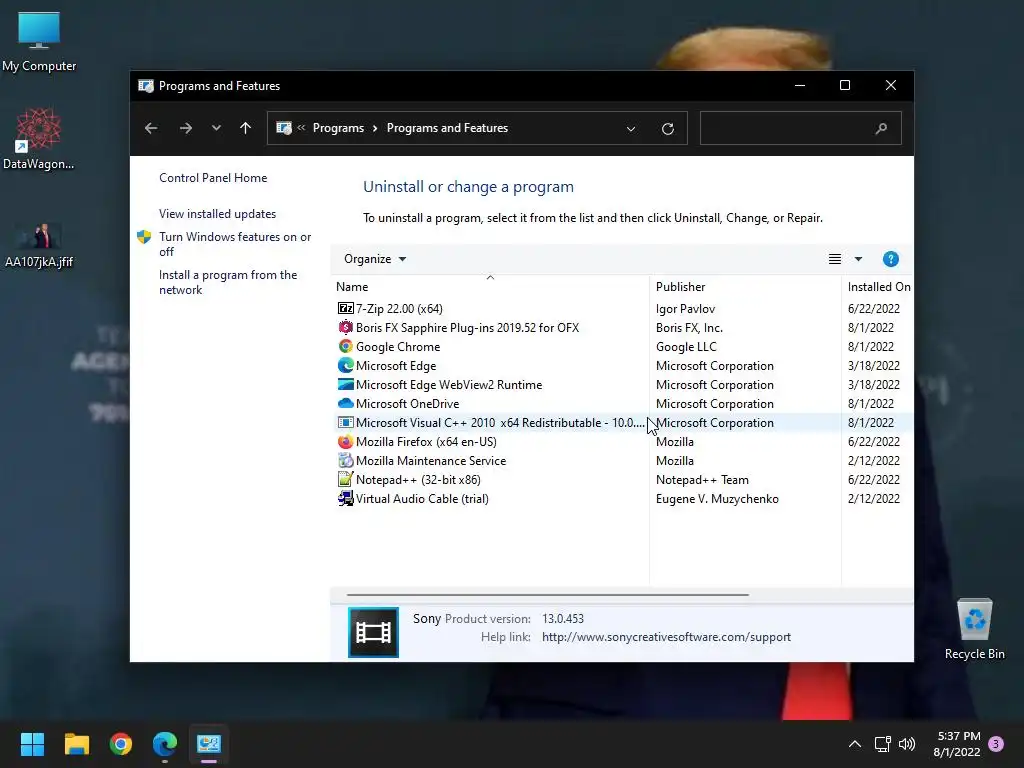The image size is (1024, 768).
Task: Show hidden system tray icons
Action: (854, 744)
